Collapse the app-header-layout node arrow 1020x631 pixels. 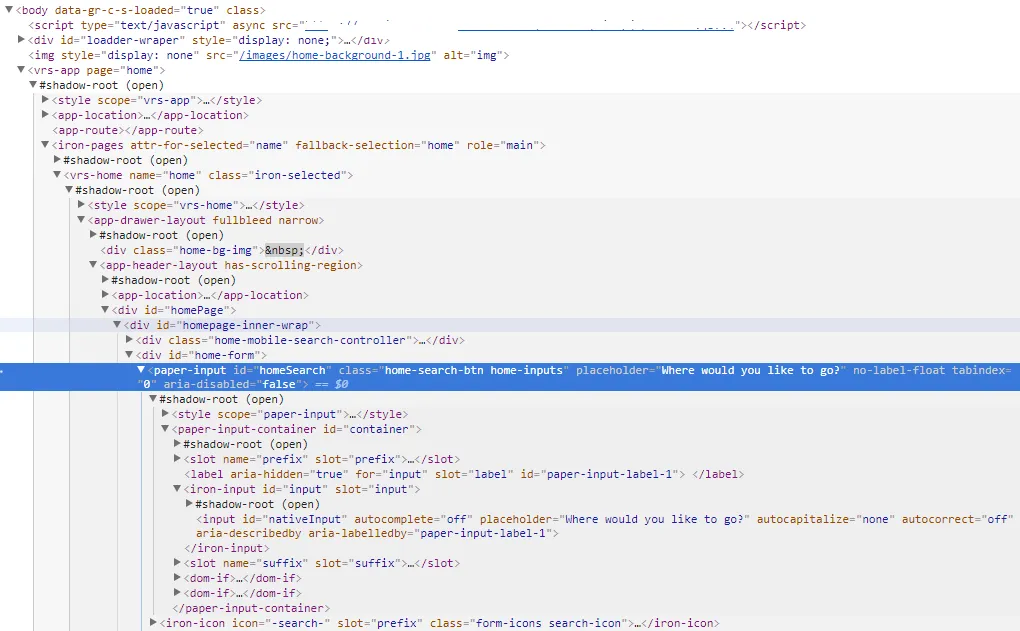tap(93, 265)
